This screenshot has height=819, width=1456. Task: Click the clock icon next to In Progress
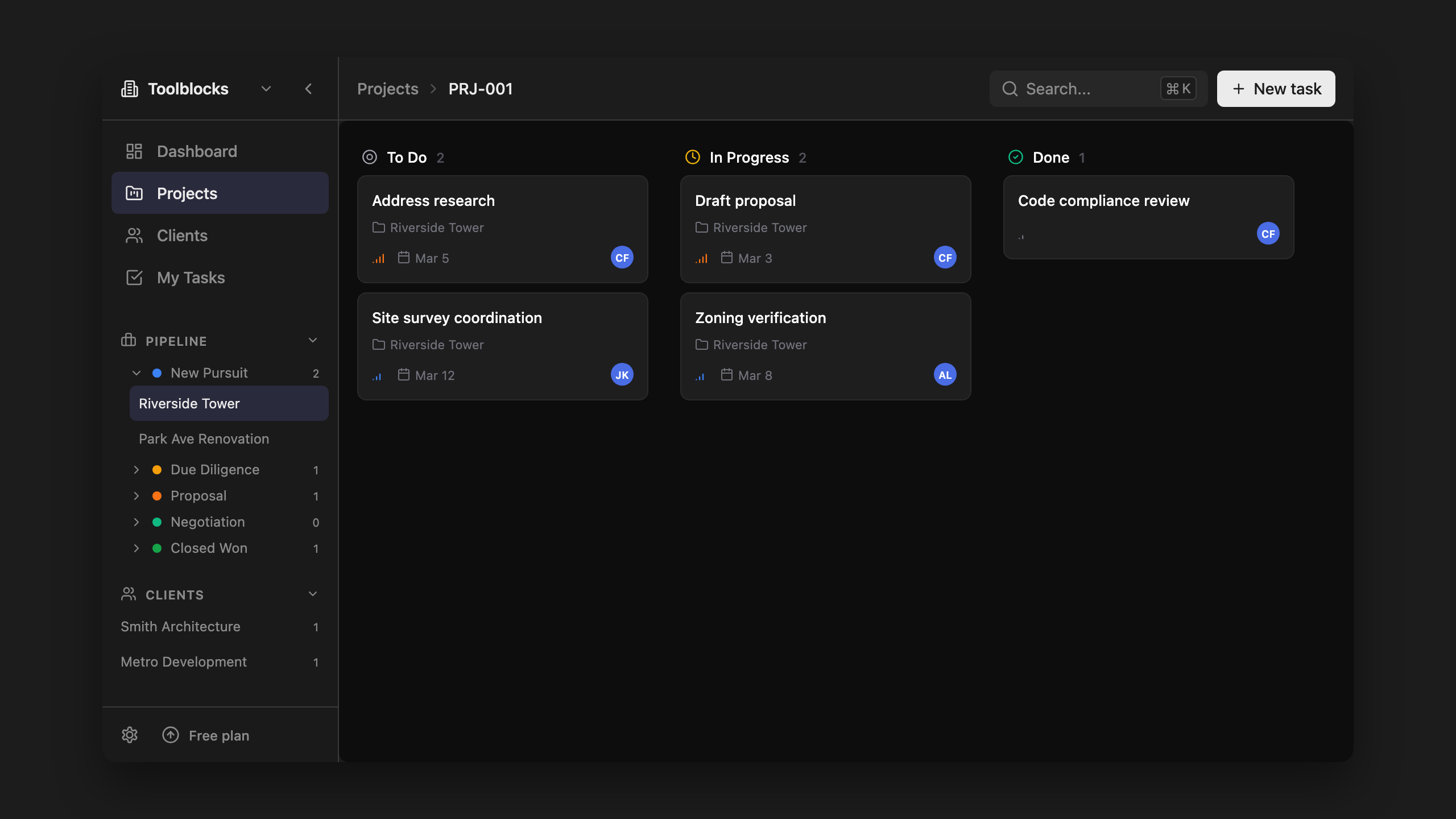click(692, 157)
